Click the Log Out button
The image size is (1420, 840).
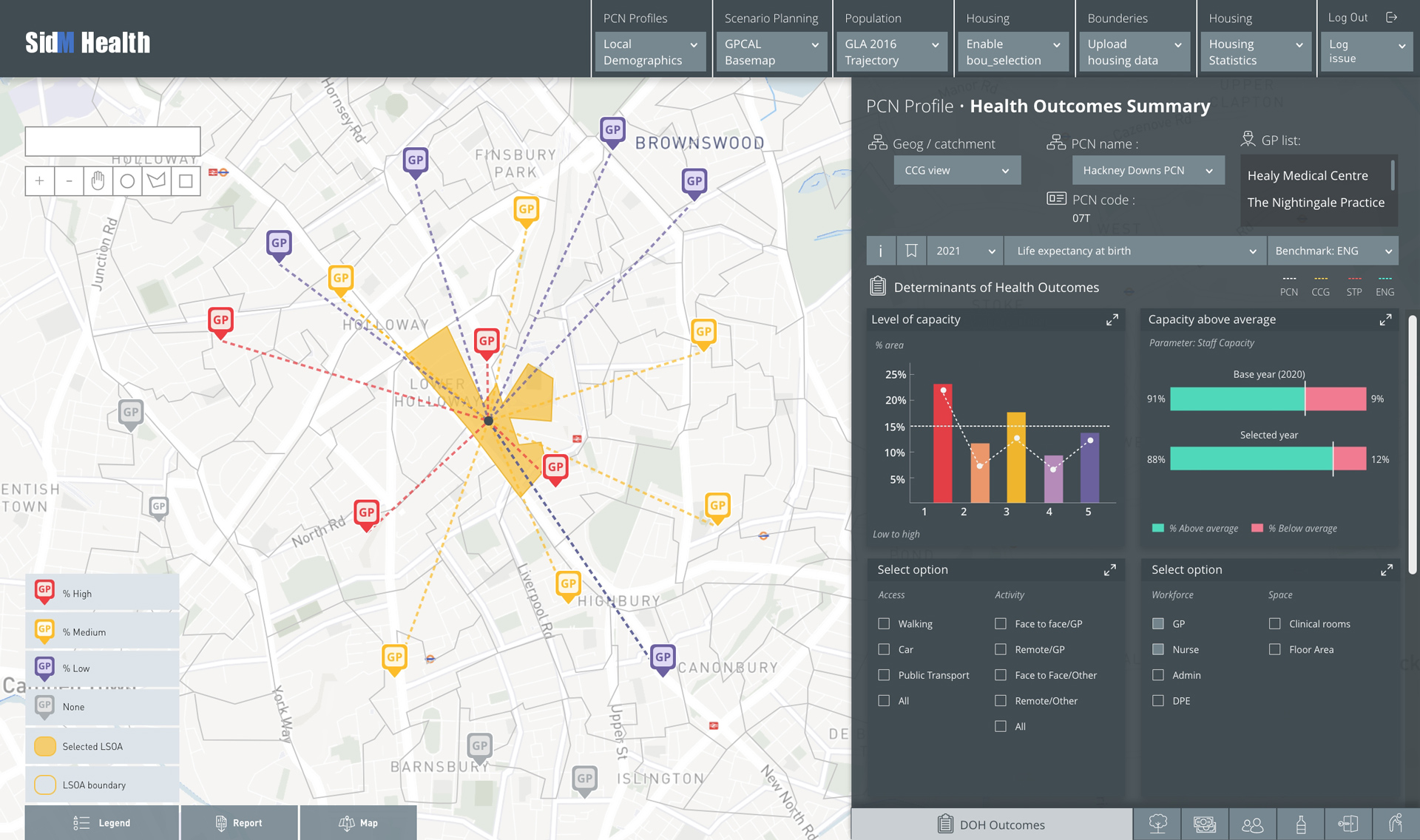point(1347,16)
